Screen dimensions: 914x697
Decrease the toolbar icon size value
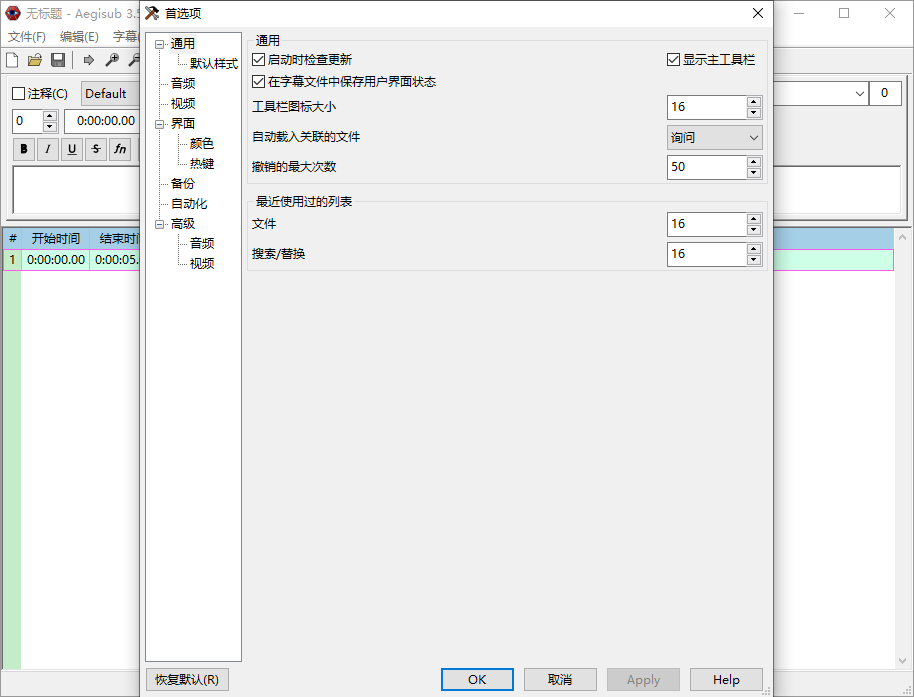tap(754, 113)
